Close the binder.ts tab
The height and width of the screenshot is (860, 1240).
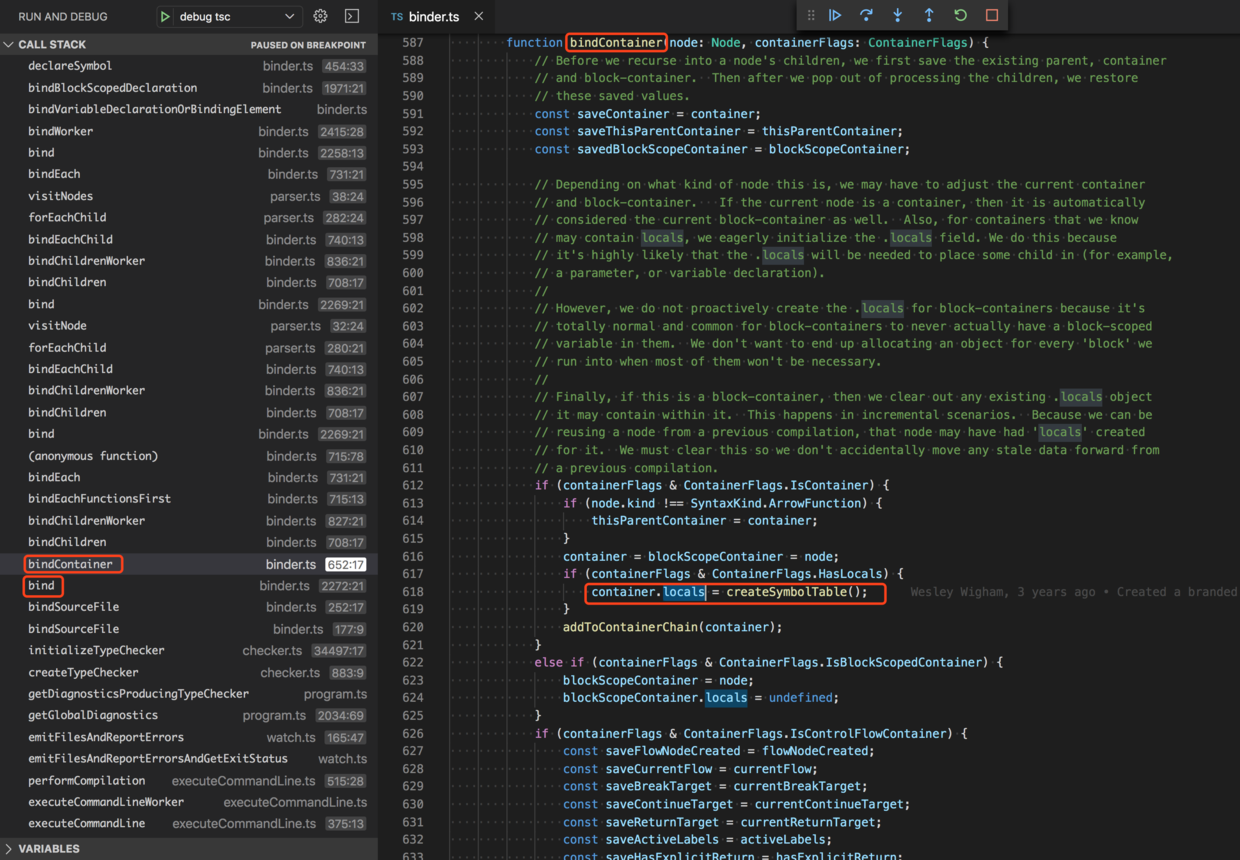(478, 16)
